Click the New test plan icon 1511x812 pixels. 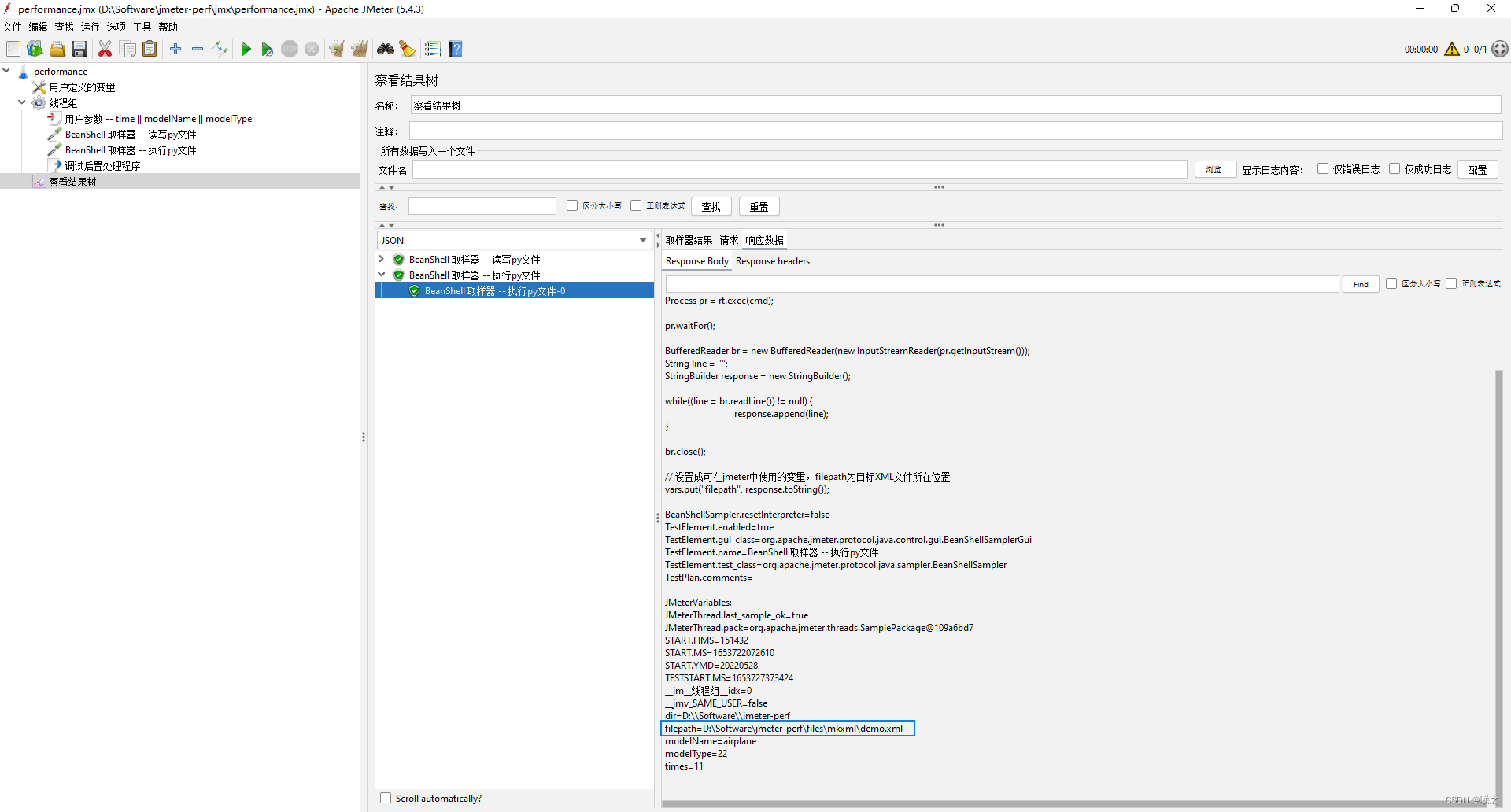[13, 49]
